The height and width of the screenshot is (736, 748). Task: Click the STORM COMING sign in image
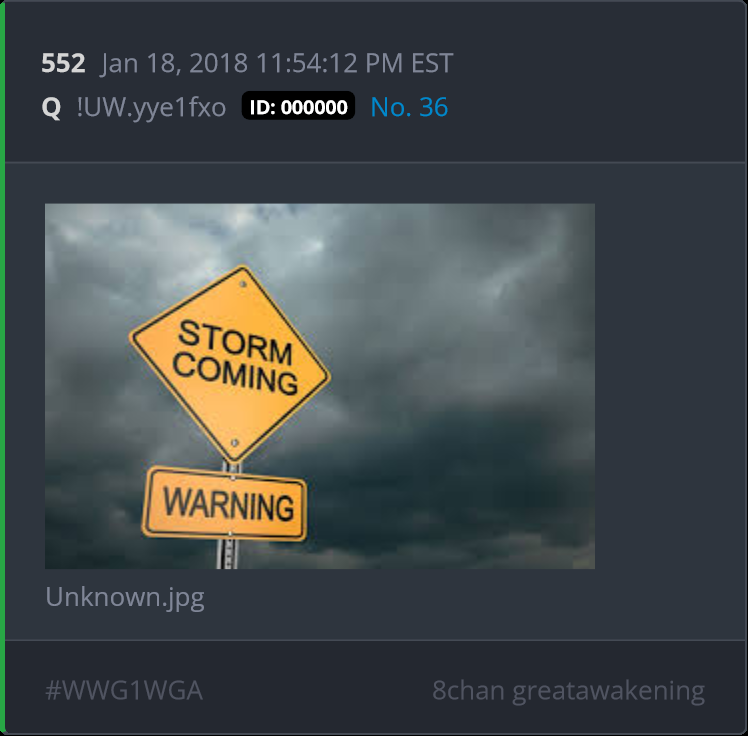tap(230, 363)
